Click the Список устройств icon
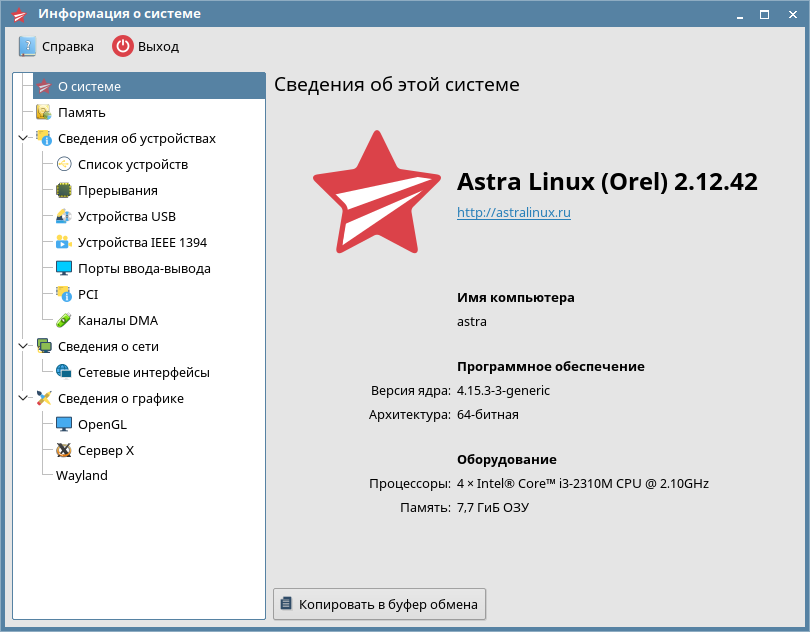Viewport: 810px width, 632px height. [x=64, y=164]
